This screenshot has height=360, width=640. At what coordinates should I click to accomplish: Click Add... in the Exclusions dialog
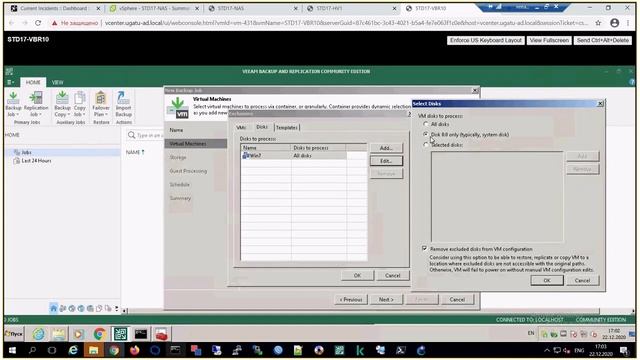click(x=386, y=148)
